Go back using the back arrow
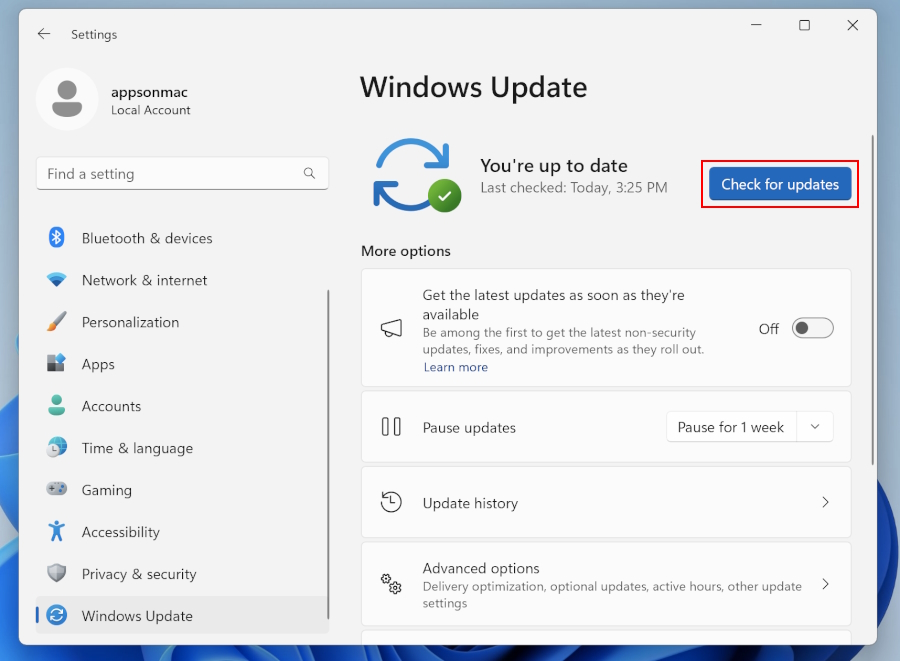Screen dimensions: 900x661 point(44,34)
